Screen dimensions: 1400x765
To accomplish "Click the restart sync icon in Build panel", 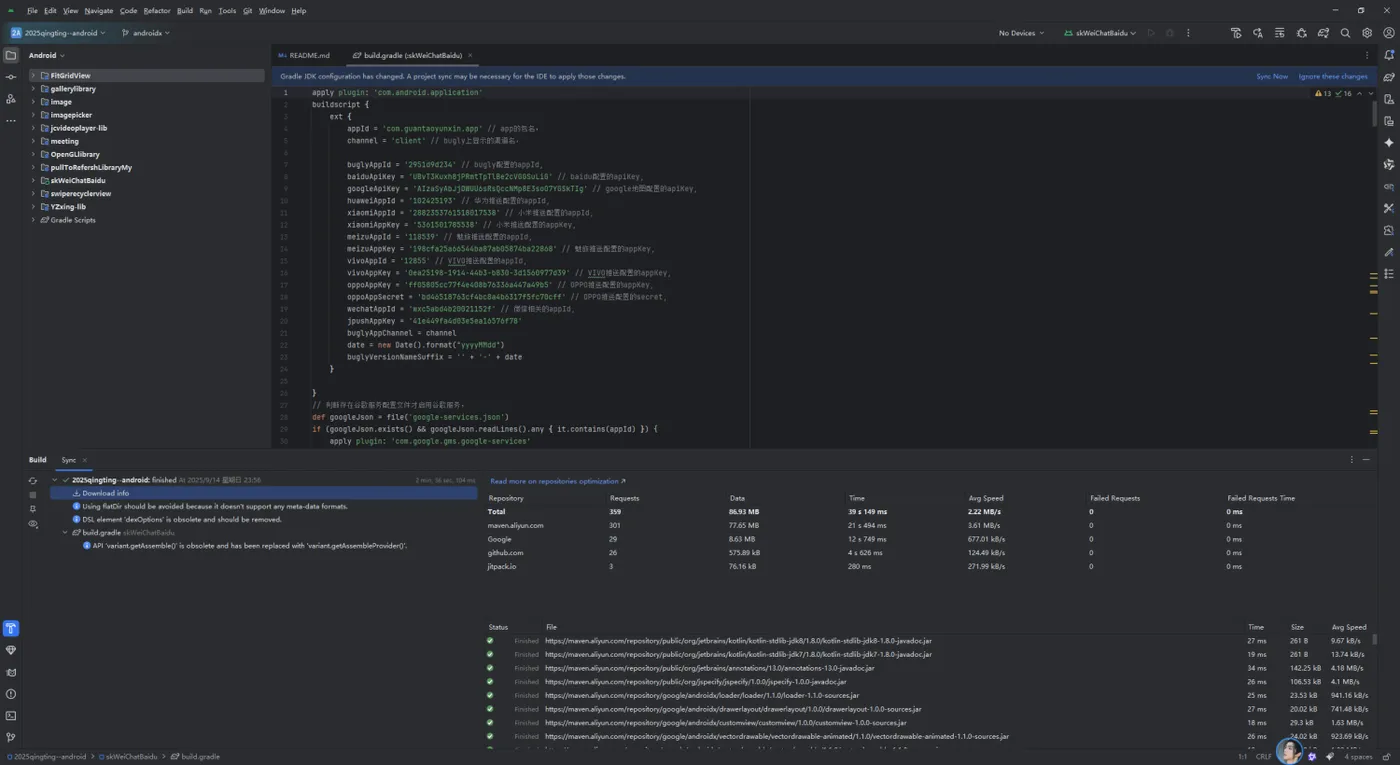I will tap(33, 481).
